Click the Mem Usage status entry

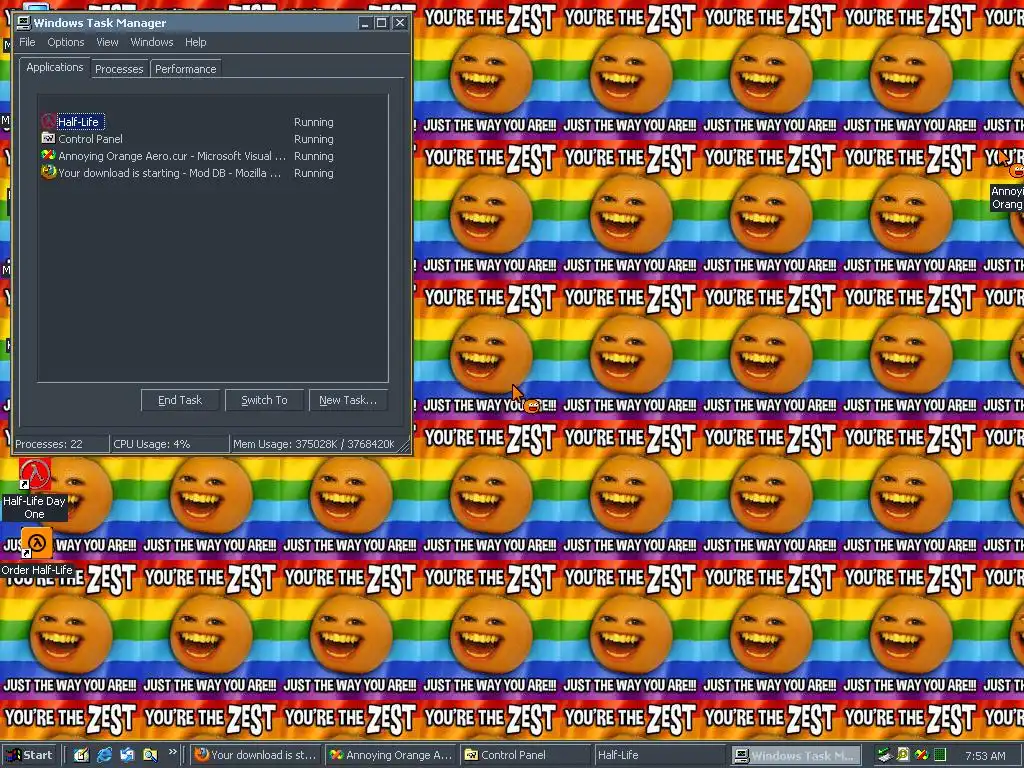coord(314,444)
